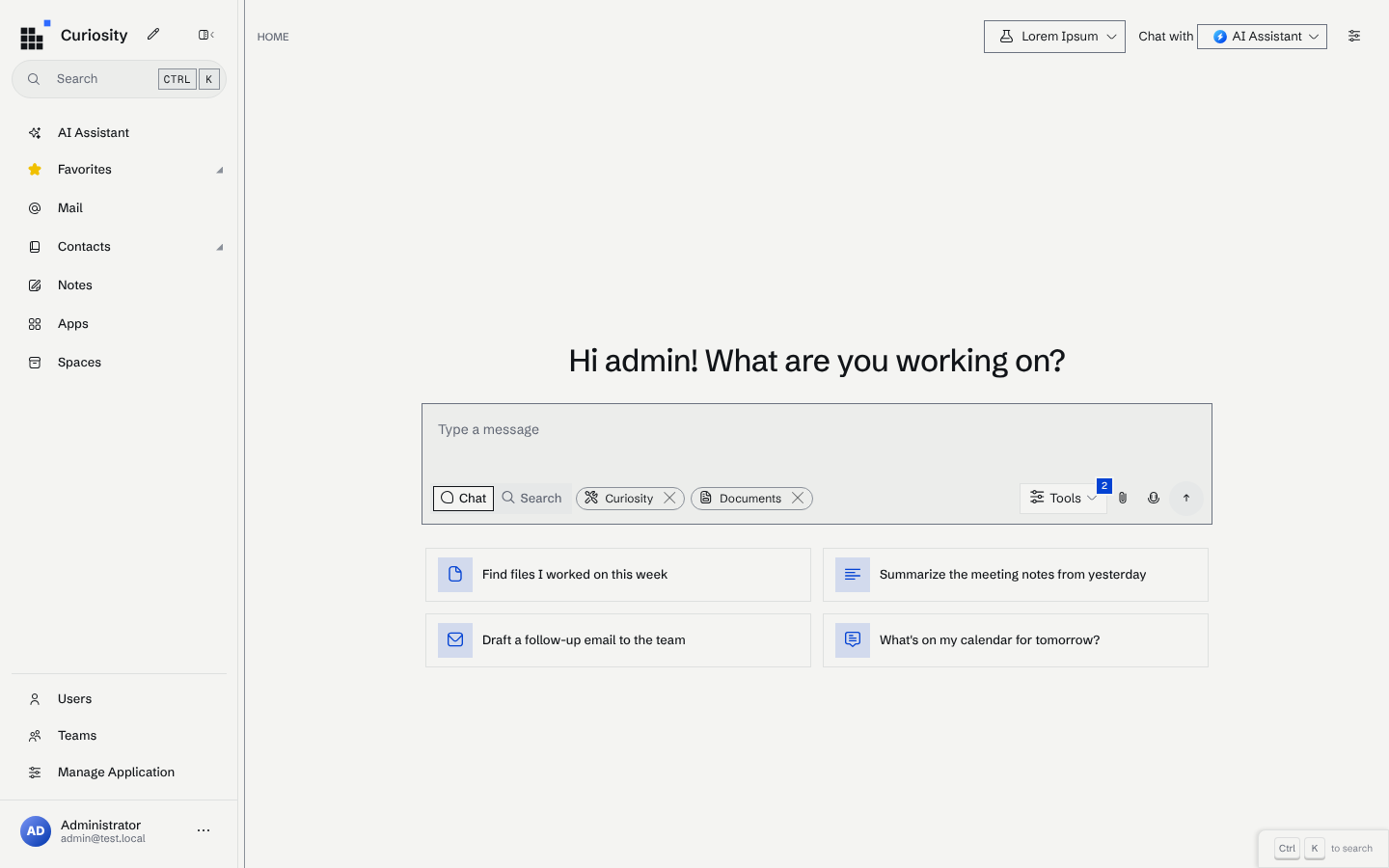
Task: Open the Administrator account options ellipsis
Action: coord(204,830)
